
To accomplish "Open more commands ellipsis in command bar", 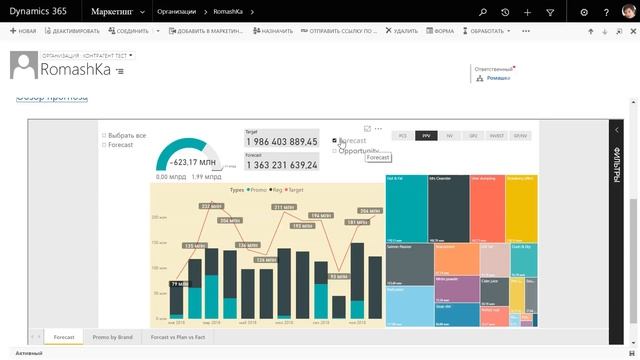I will point(526,31).
